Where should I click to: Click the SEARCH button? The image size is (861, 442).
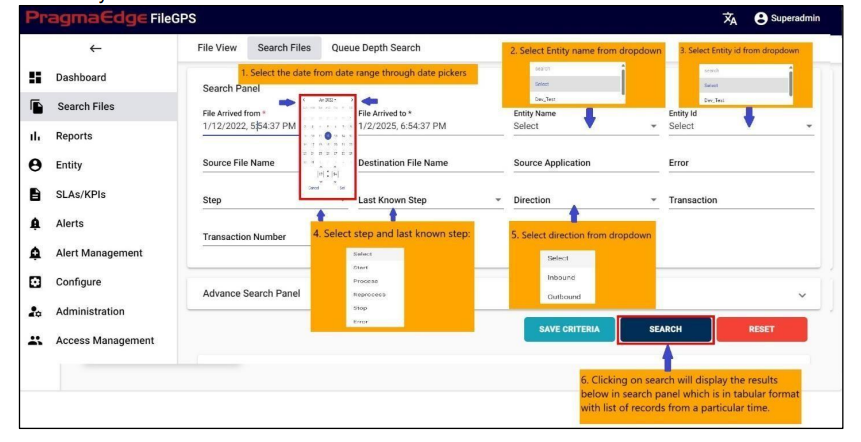(x=665, y=329)
